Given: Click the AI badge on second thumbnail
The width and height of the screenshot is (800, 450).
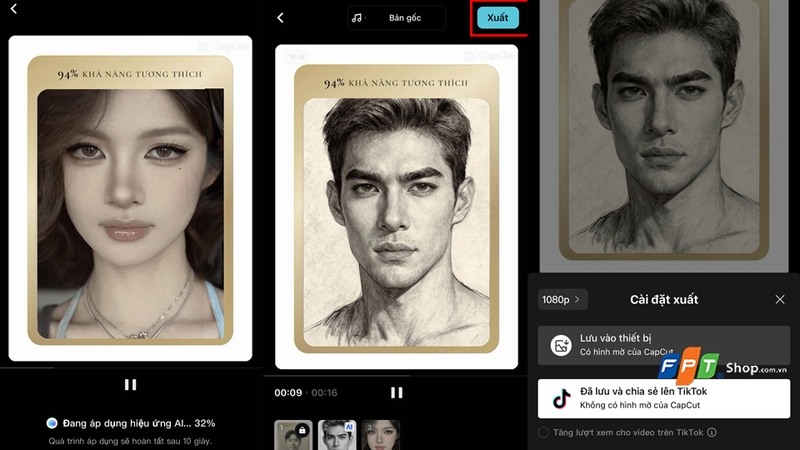Looking at the screenshot, I should coord(349,427).
